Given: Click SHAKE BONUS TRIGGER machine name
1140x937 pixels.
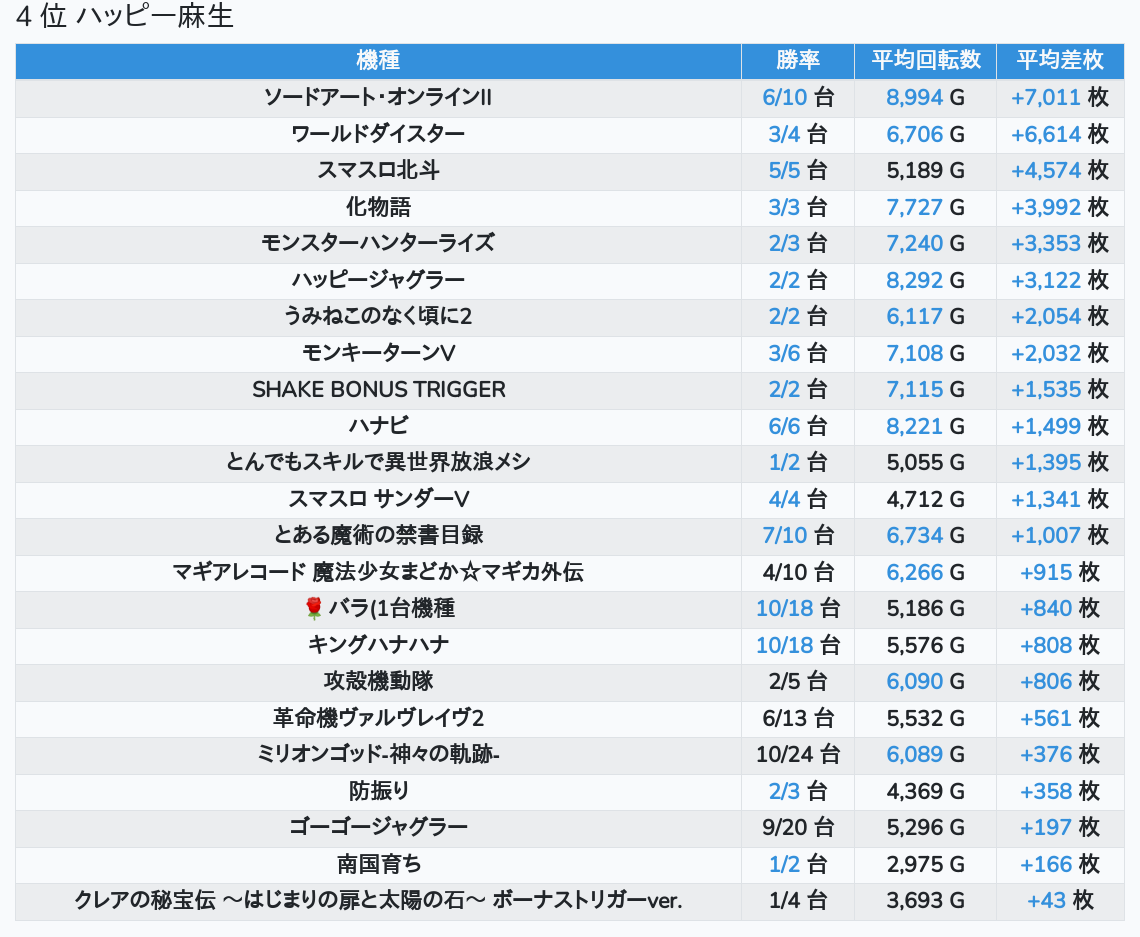Looking at the screenshot, I should point(378,390).
